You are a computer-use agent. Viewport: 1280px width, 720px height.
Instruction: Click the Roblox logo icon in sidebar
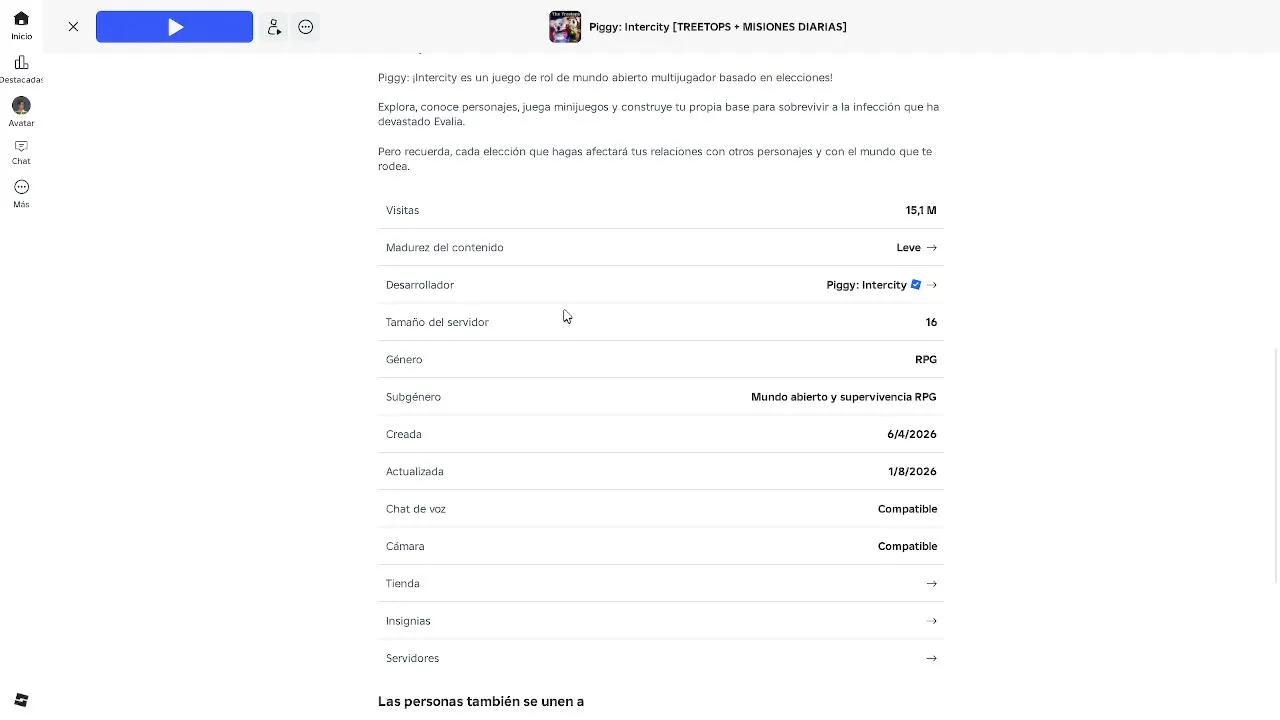click(x=21, y=700)
